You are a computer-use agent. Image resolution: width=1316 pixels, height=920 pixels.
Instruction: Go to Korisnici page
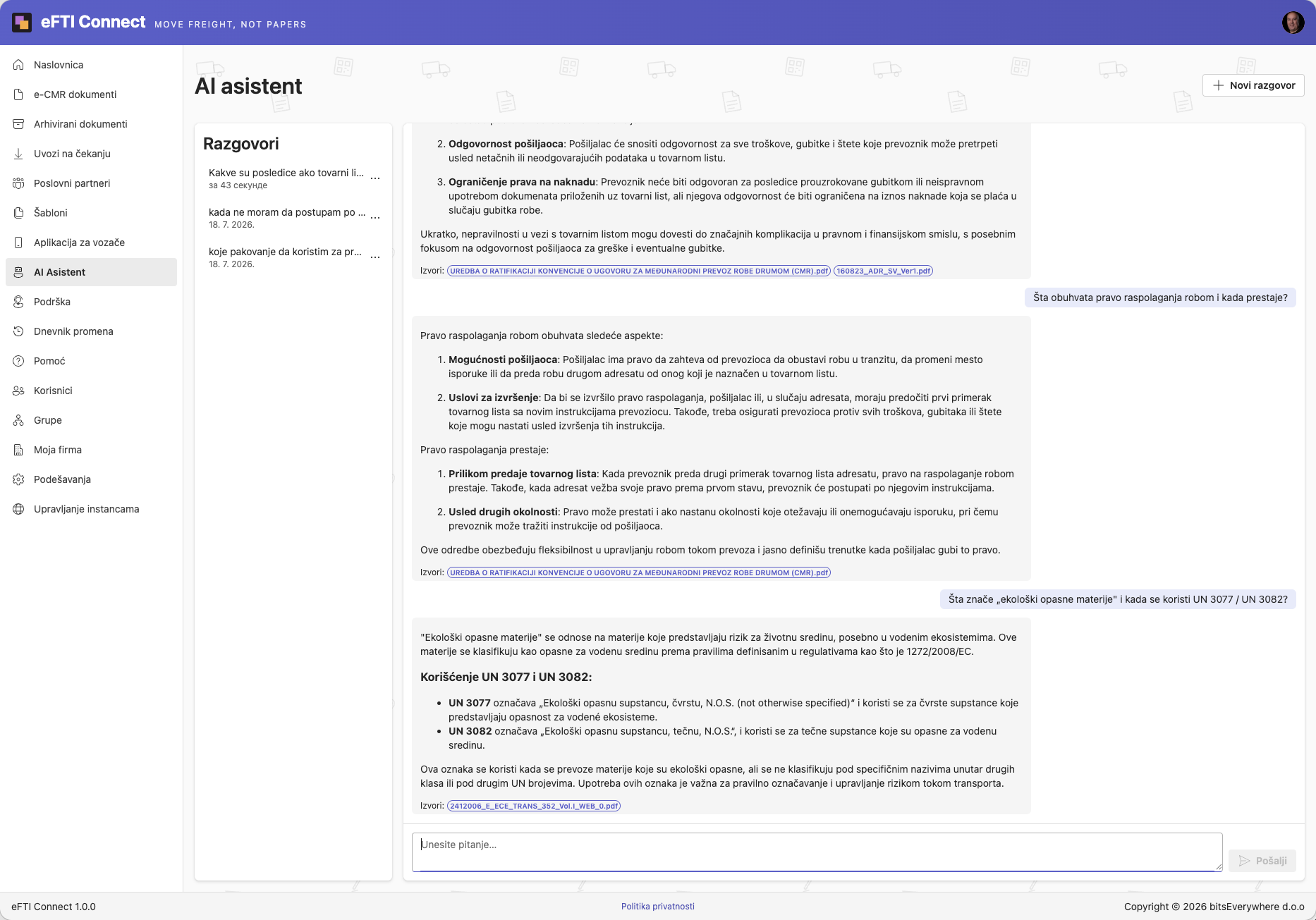tap(91, 391)
